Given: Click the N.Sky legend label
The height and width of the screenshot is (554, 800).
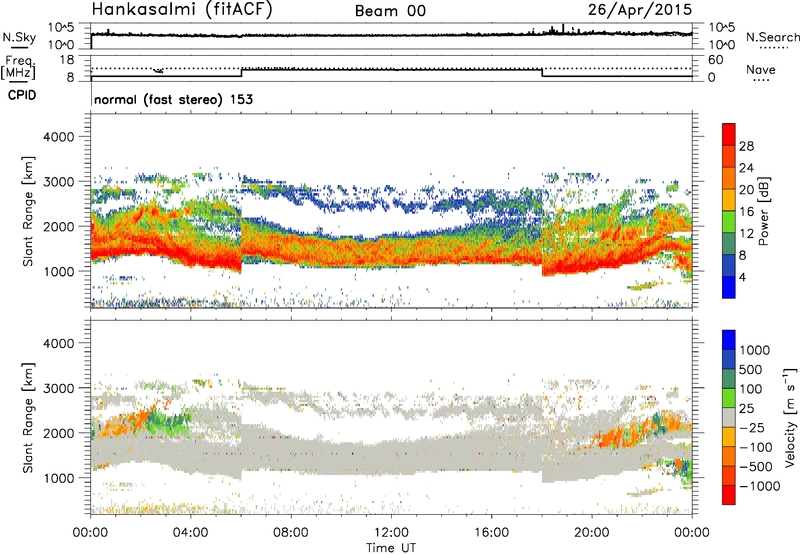Looking at the screenshot, I should click(19, 37).
